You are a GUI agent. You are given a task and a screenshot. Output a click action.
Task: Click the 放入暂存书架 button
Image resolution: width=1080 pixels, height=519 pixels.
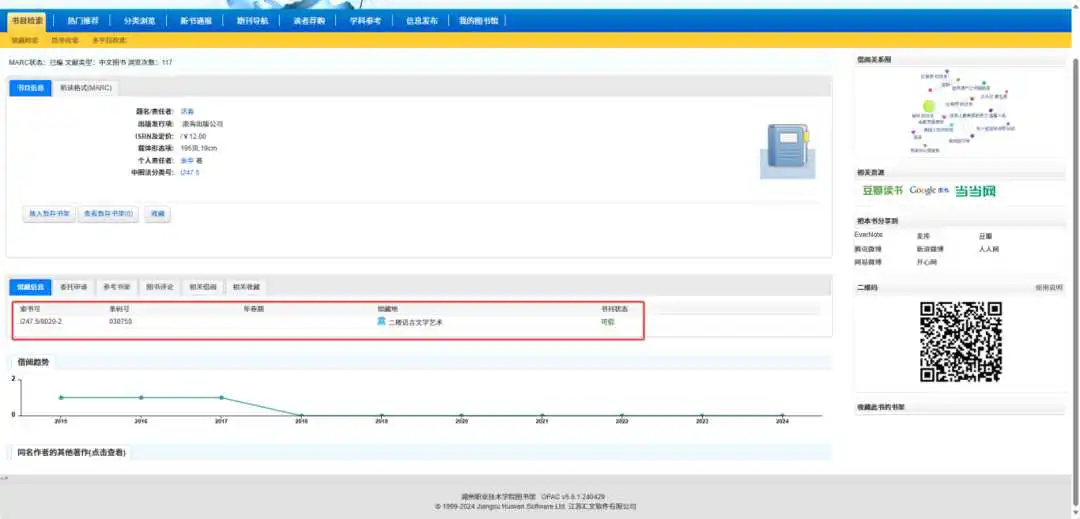(49, 214)
